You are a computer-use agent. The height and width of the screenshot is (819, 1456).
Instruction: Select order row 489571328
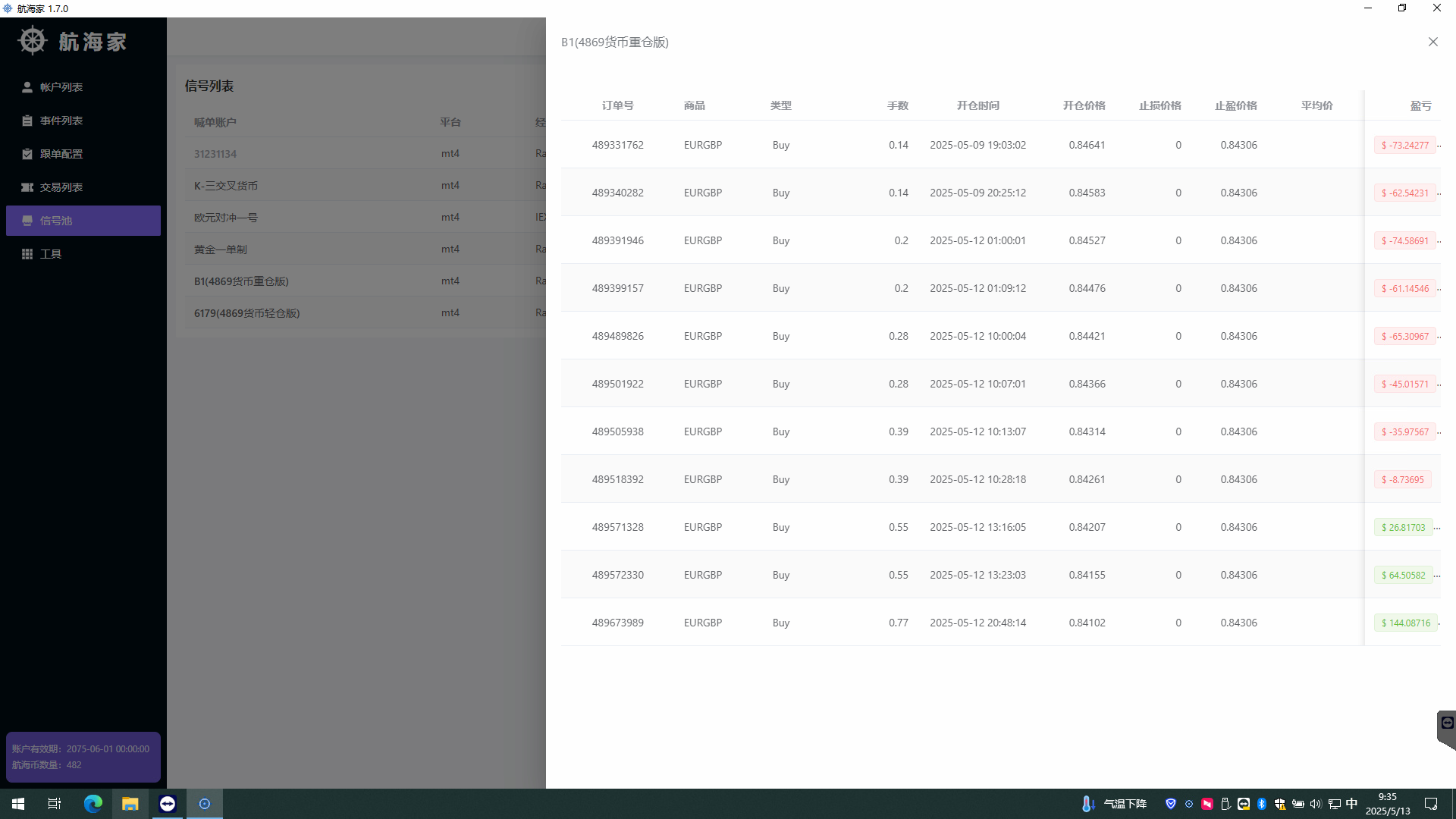coord(617,527)
